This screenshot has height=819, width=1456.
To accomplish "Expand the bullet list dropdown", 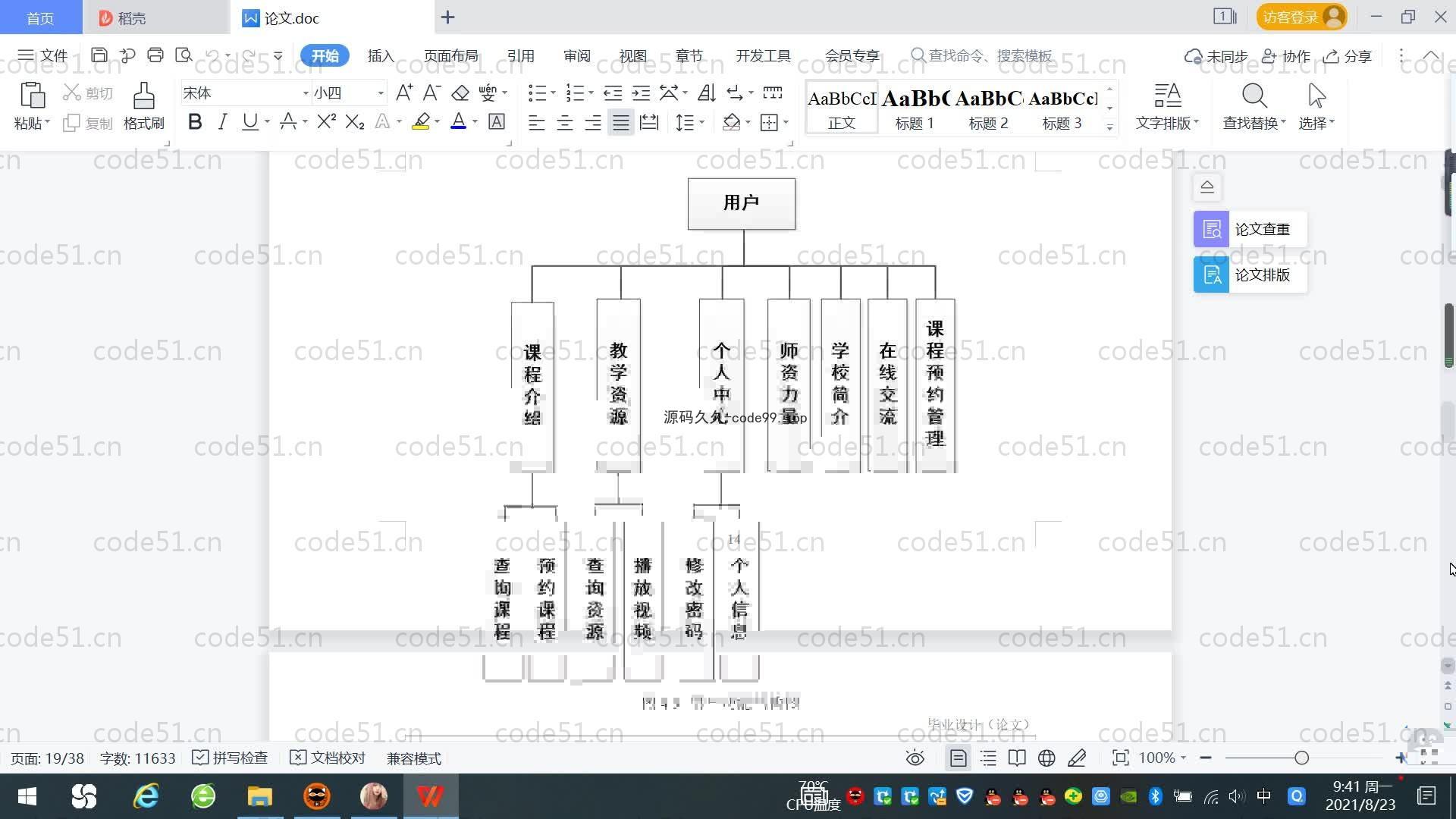I will click(x=553, y=93).
